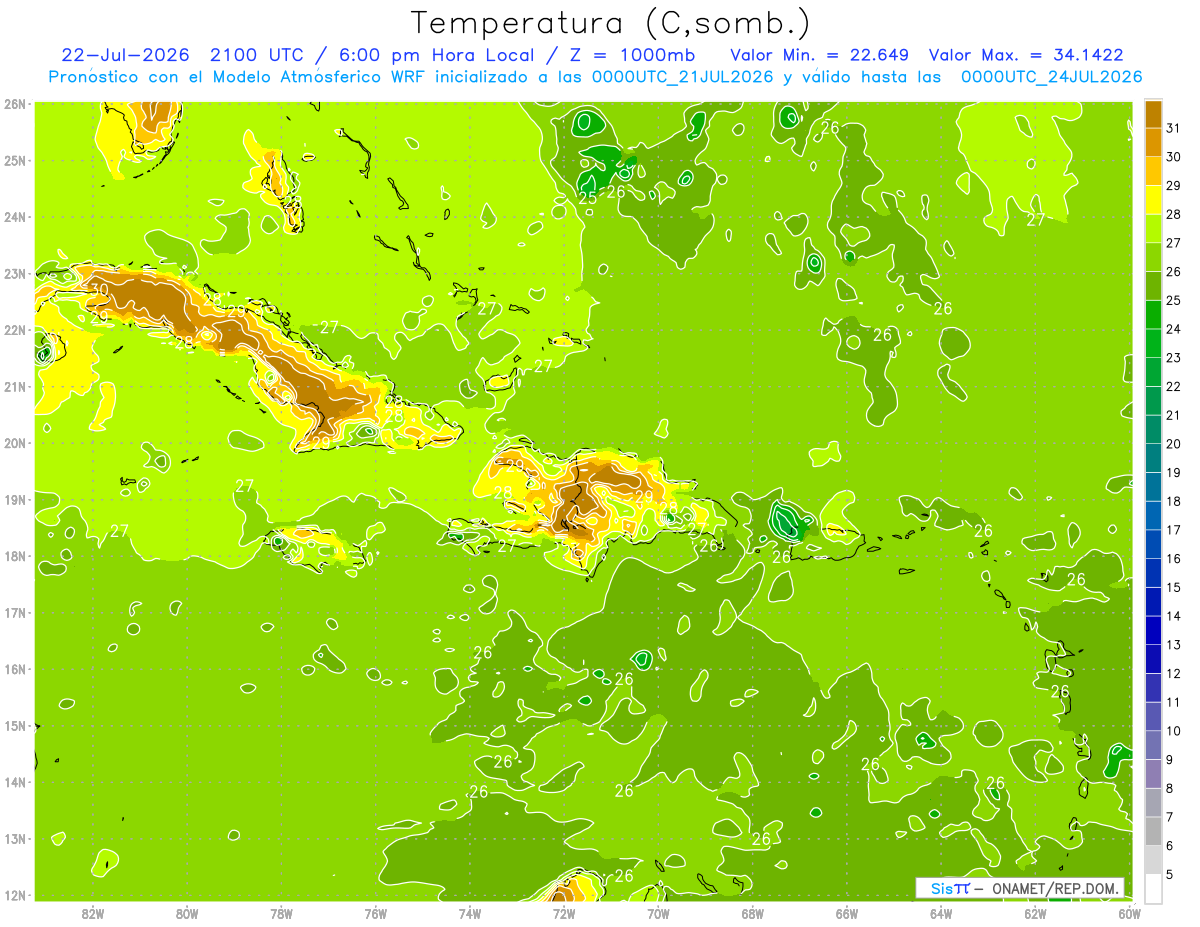Click the legend scale value '24'
Image resolution: width=1200 pixels, height=927 pixels.
pyautogui.click(x=1174, y=329)
